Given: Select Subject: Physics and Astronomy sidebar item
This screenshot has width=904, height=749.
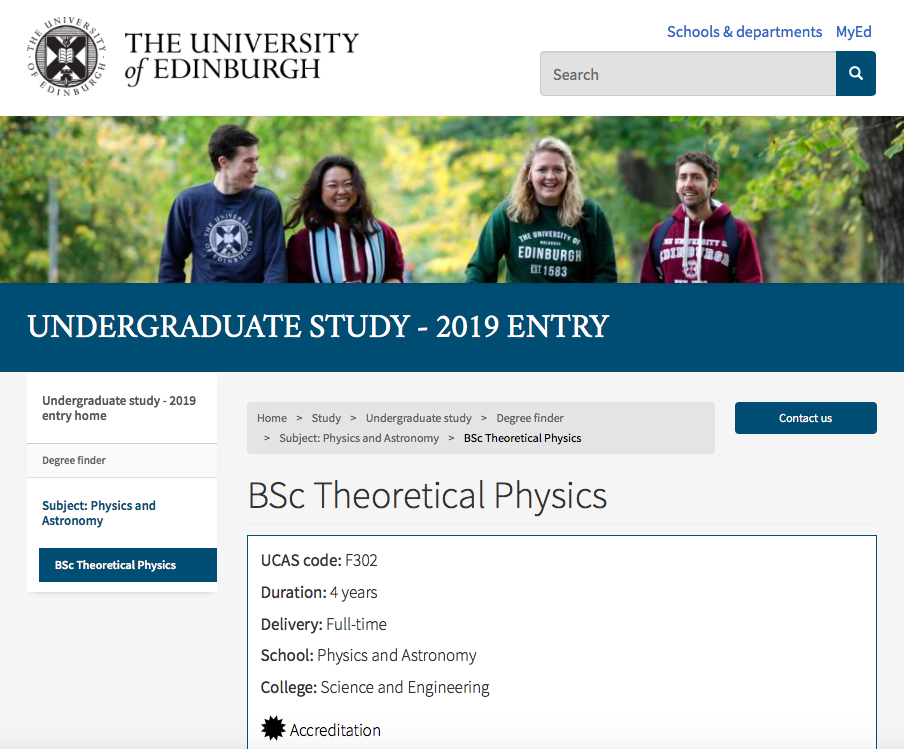Looking at the screenshot, I should [99, 513].
